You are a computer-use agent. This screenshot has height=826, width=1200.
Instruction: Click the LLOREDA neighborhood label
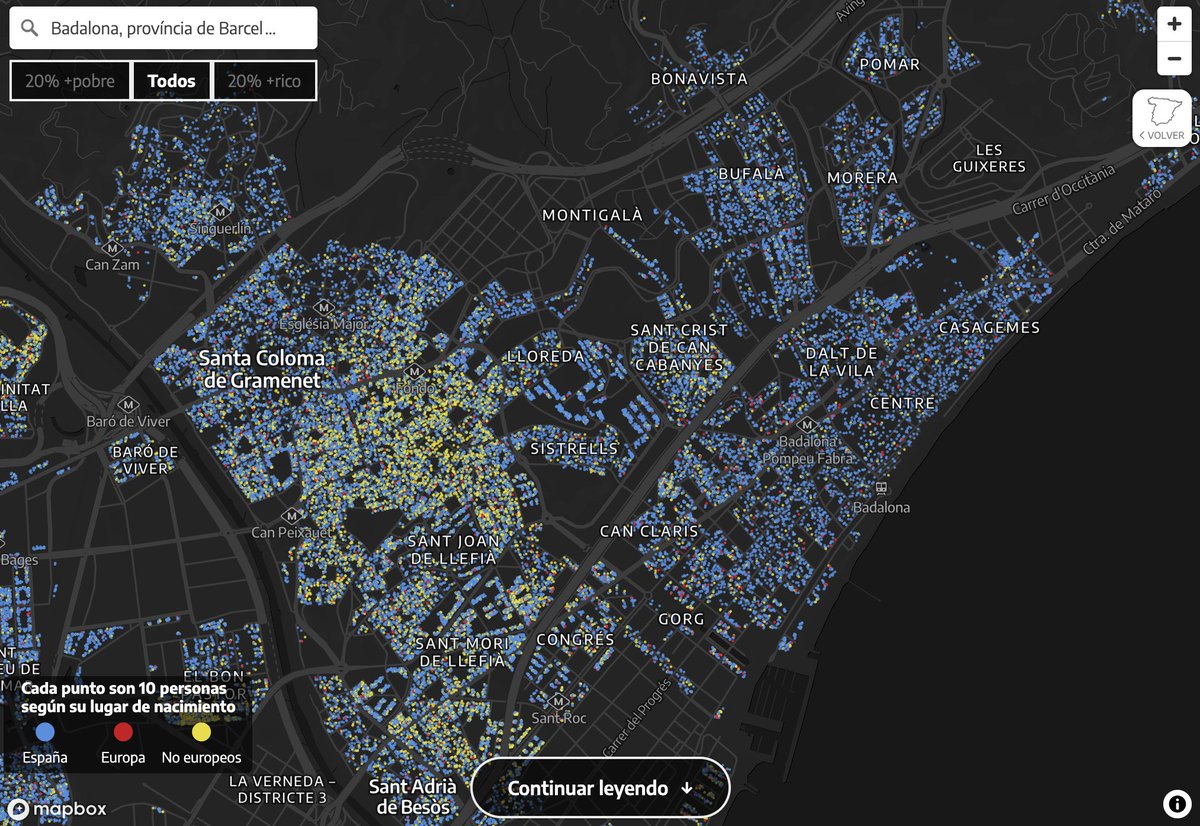[x=545, y=356]
